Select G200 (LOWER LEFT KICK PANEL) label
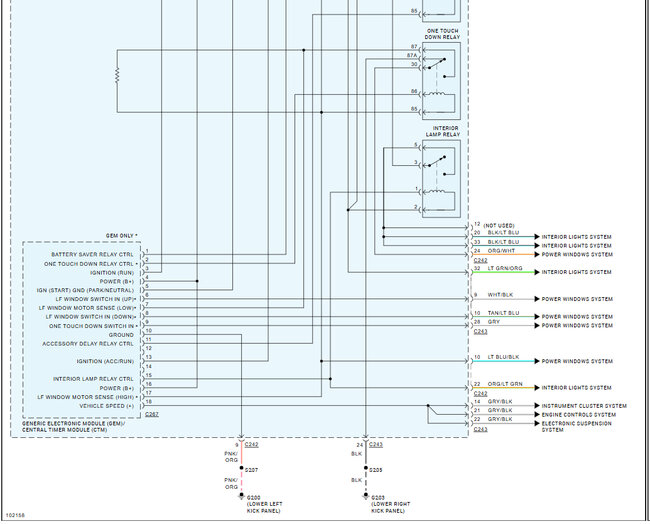Screen dimensions: 650x524 coord(264,504)
